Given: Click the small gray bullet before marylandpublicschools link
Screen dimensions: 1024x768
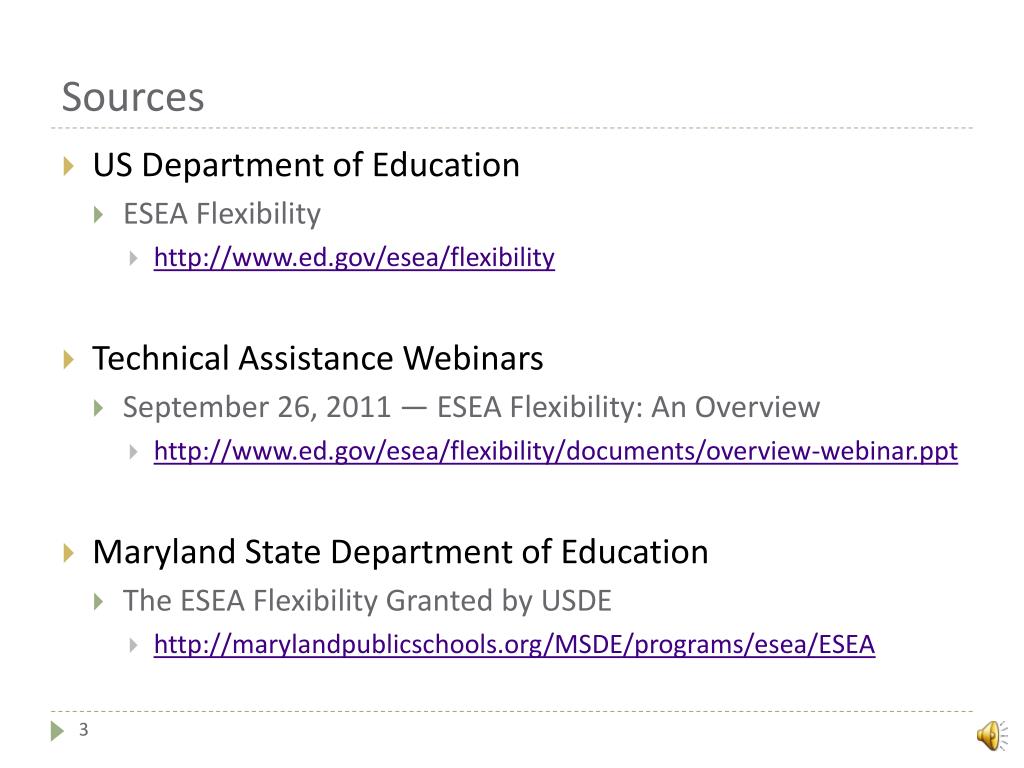Looking at the screenshot, I should (134, 645).
